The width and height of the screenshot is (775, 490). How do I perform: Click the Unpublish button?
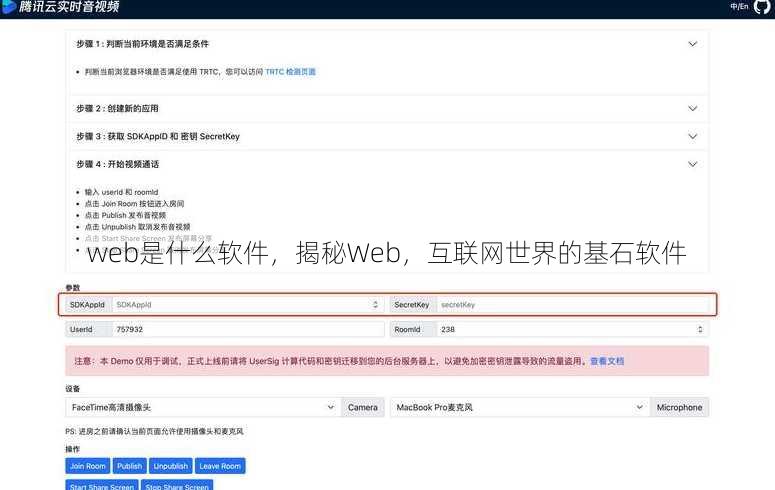pos(171,466)
